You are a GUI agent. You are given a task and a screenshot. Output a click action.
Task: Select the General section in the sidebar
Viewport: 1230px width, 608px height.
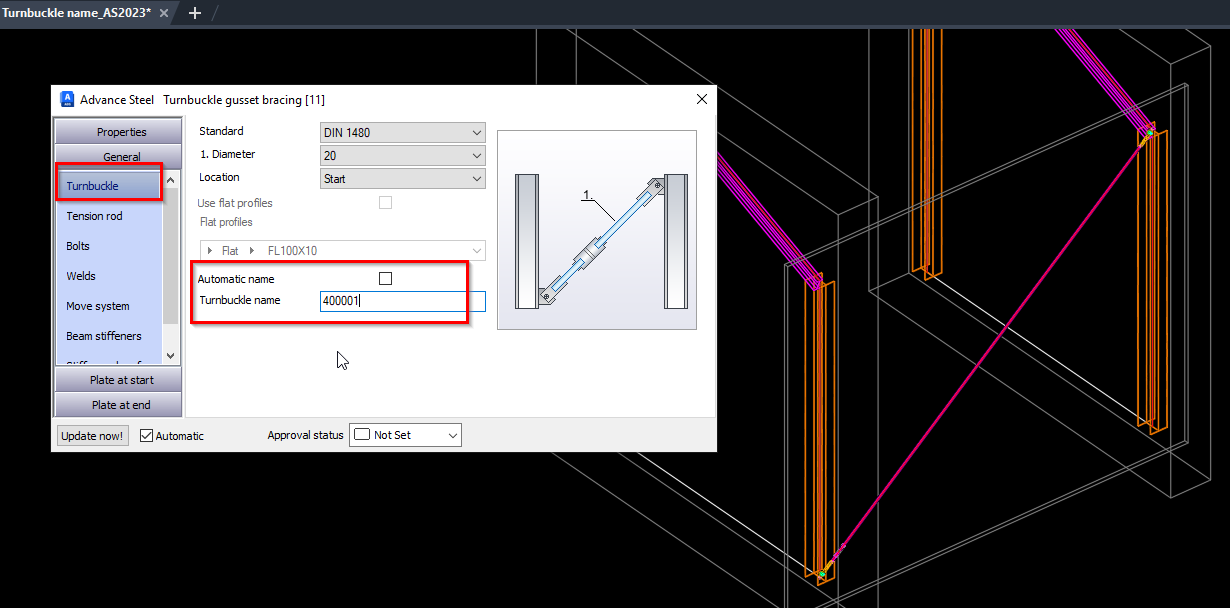117,156
